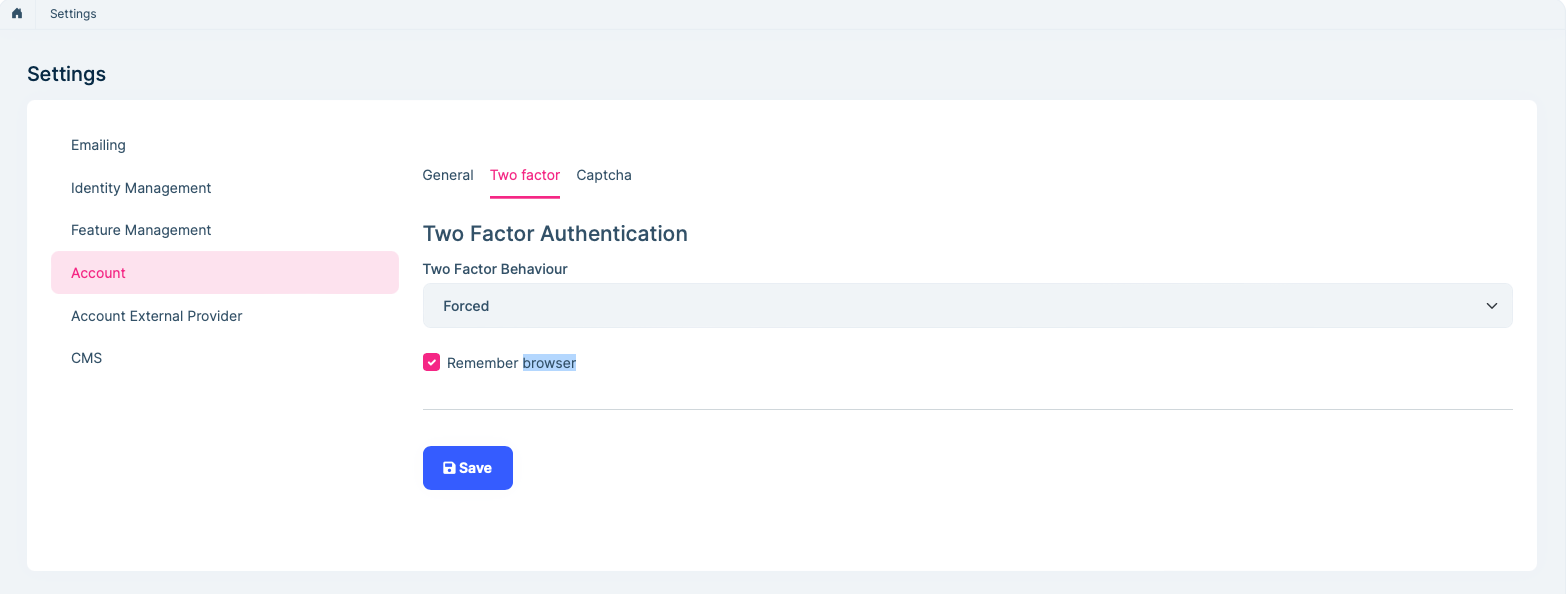Click the pink Remember browser tick box
1566x594 pixels.
coord(431,362)
